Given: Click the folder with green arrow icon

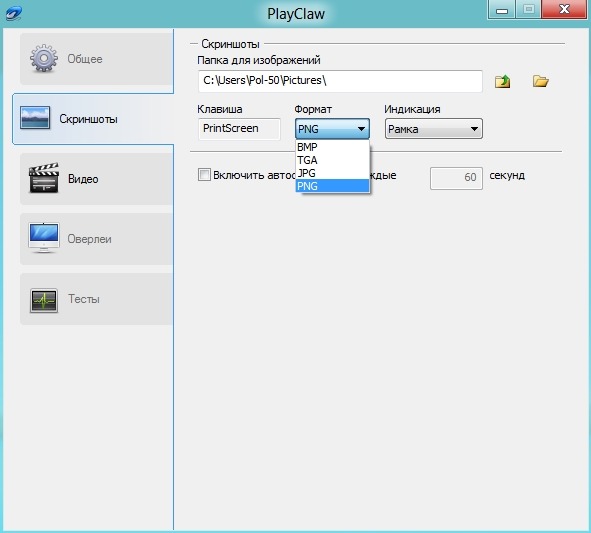Looking at the screenshot, I should (502, 81).
